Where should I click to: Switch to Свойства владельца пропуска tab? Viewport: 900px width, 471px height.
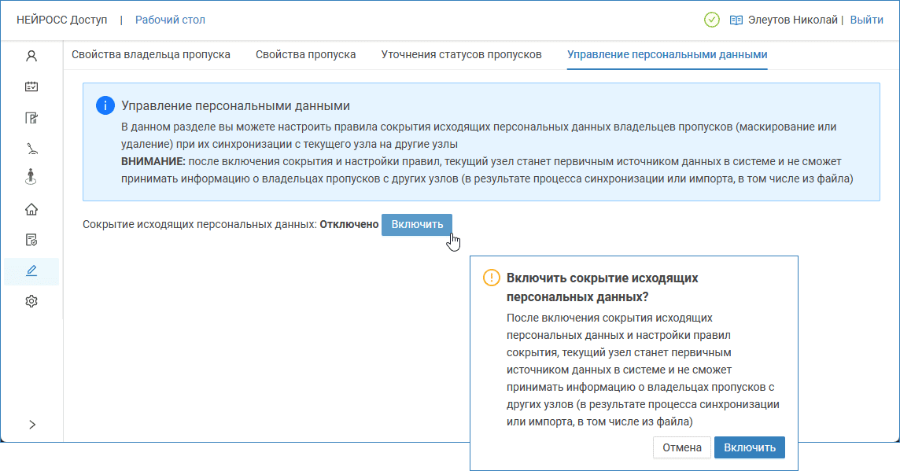pyautogui.click(x=151, y=55)
